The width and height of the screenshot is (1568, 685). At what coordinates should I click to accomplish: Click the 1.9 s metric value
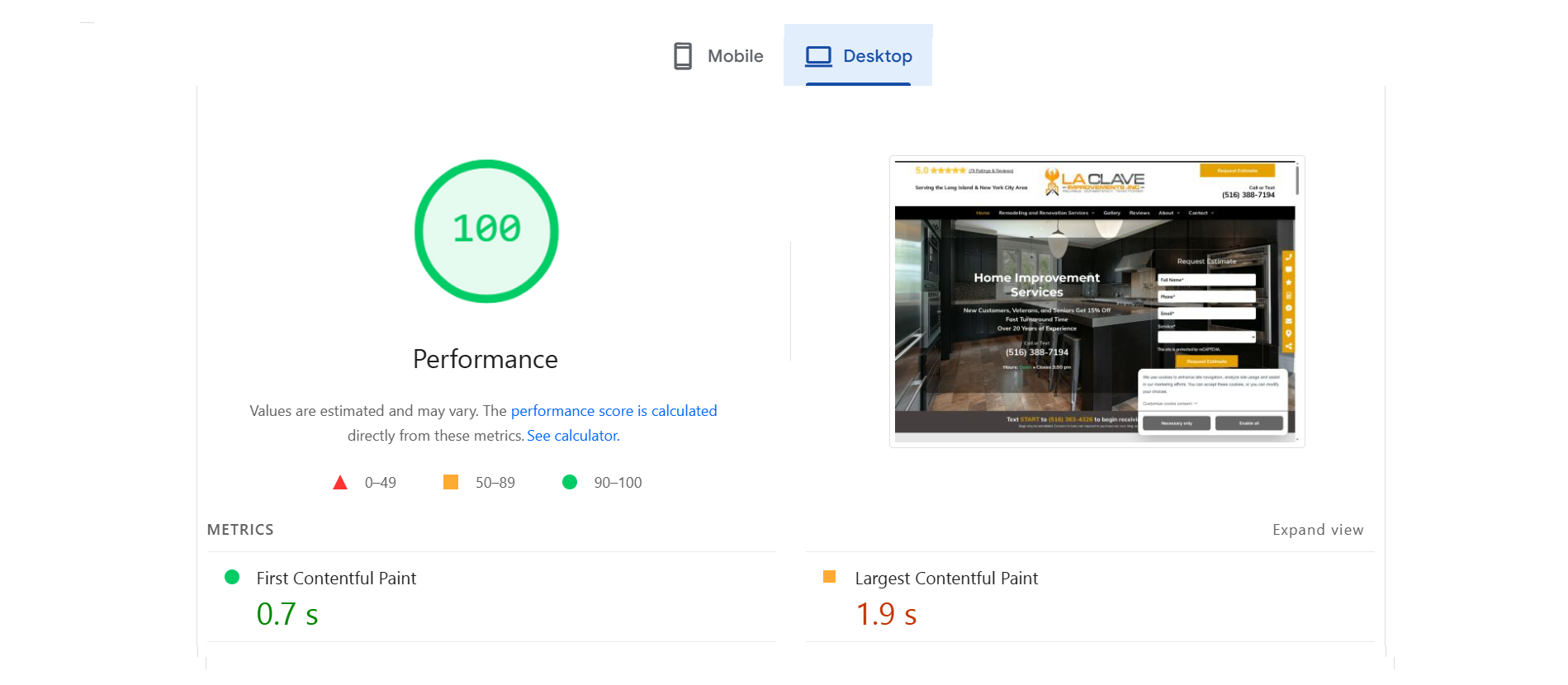pyautogui.click(x=886, y=614)
